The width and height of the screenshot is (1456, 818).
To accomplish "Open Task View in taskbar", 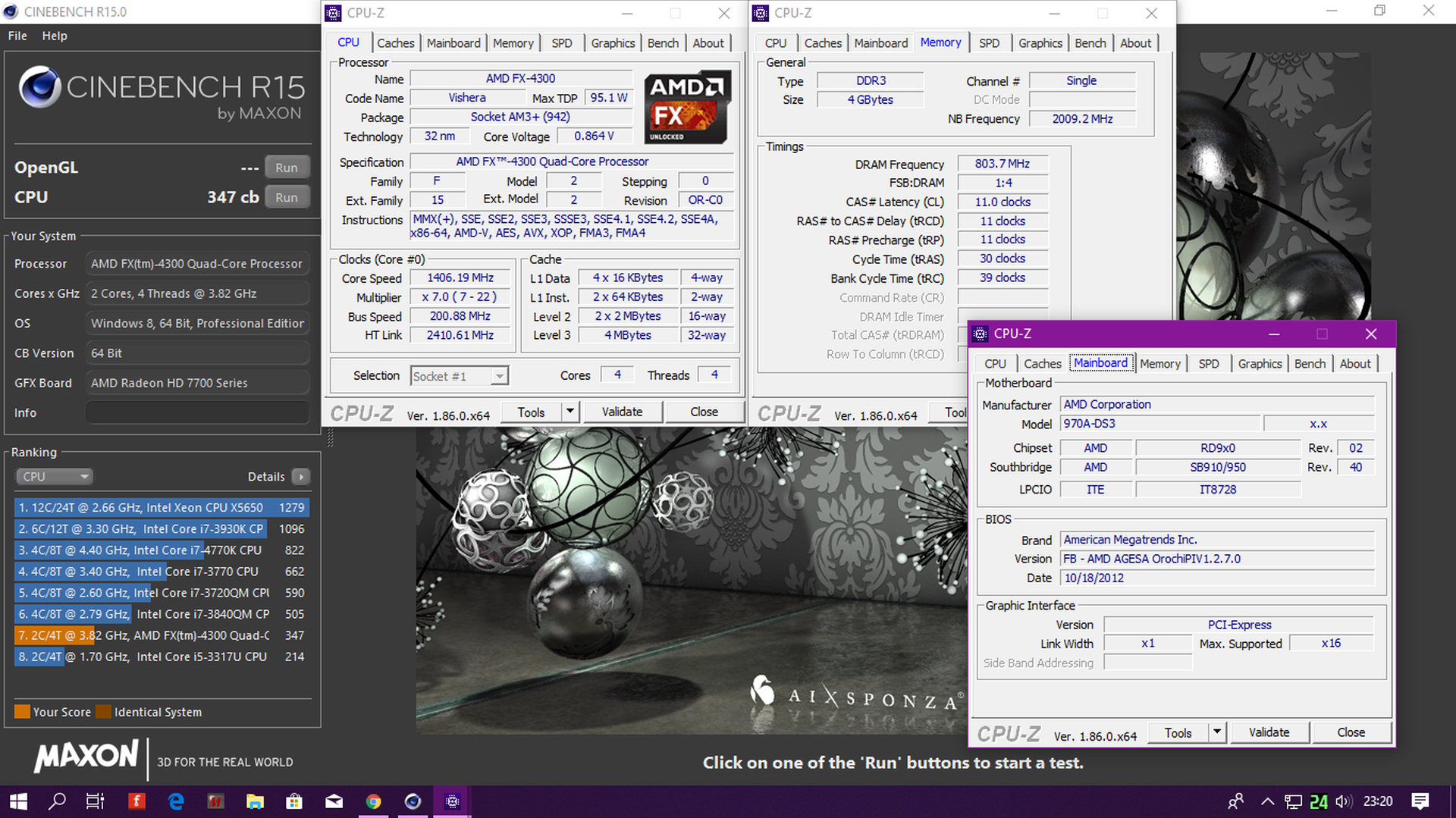I will click(96, 801).
